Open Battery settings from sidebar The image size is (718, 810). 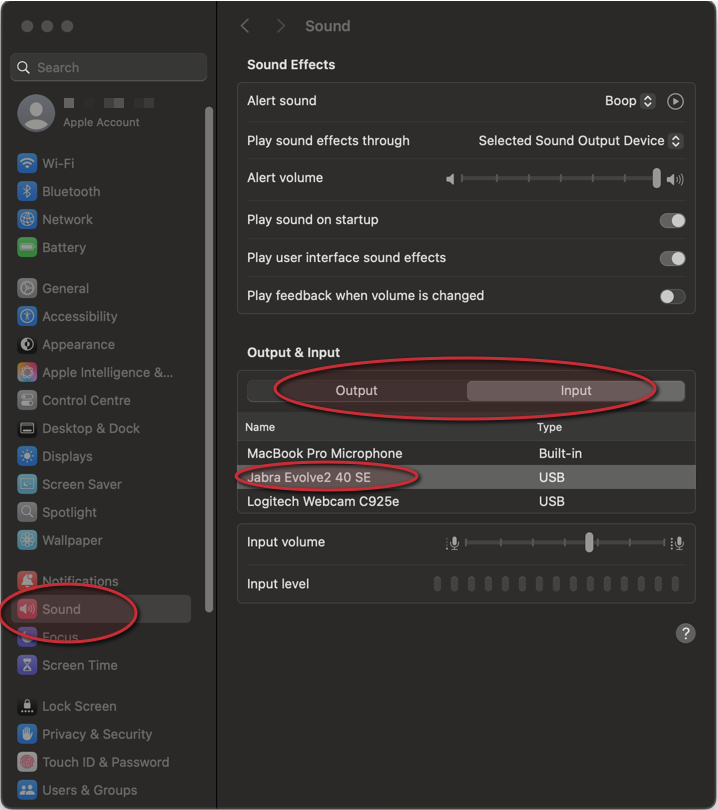point(25,247)
